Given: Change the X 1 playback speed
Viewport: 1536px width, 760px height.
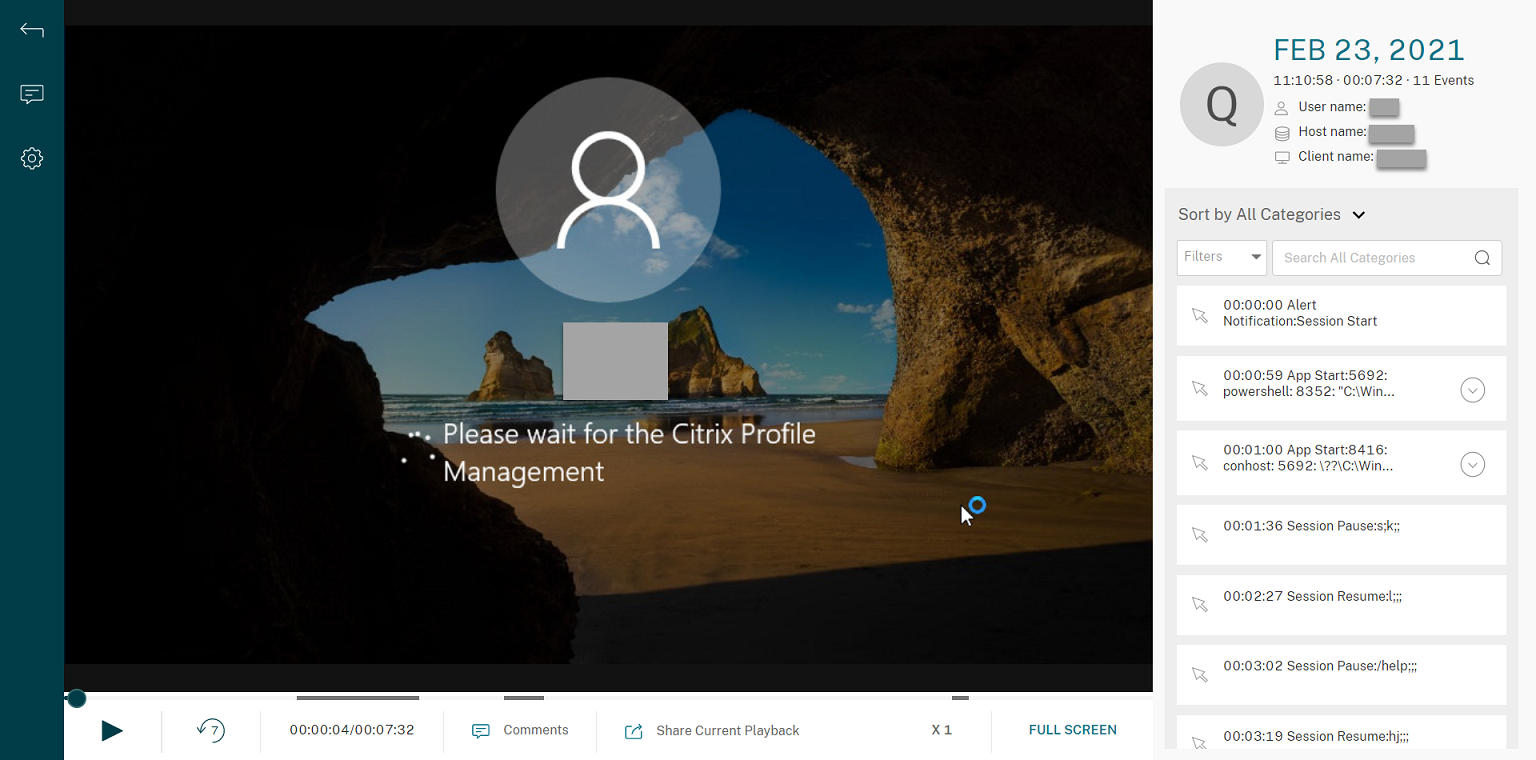Looking at the screenshot, I should coord(941,730).
